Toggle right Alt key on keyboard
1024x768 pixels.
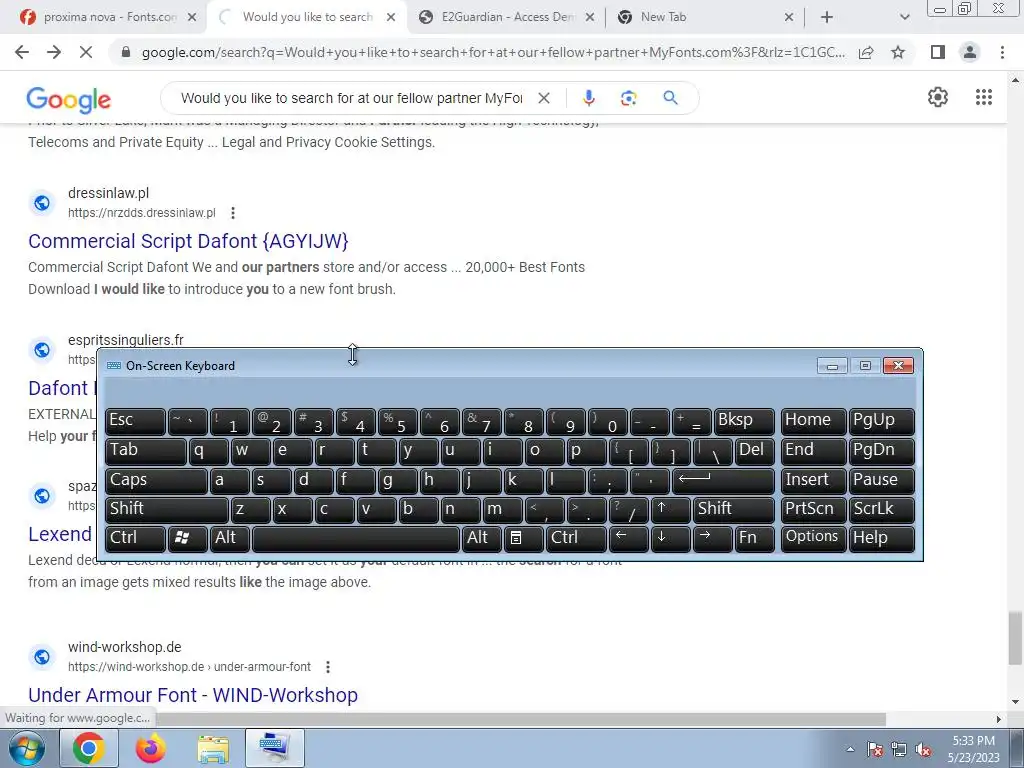[481, 538]
